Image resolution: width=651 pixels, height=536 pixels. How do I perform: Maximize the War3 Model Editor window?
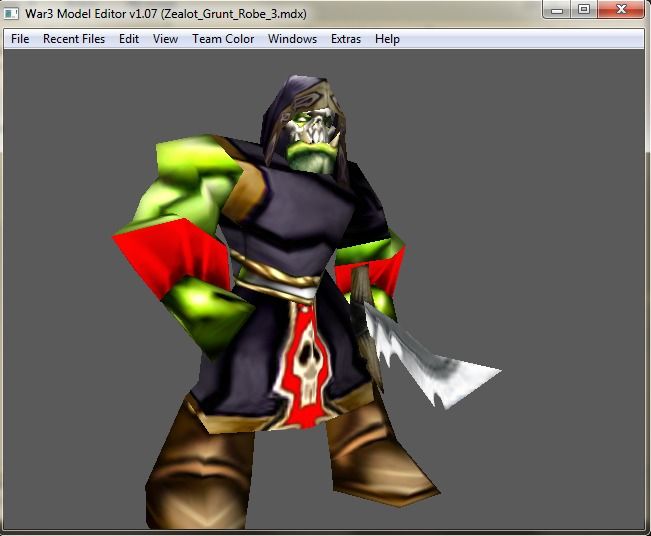point(584,10)
